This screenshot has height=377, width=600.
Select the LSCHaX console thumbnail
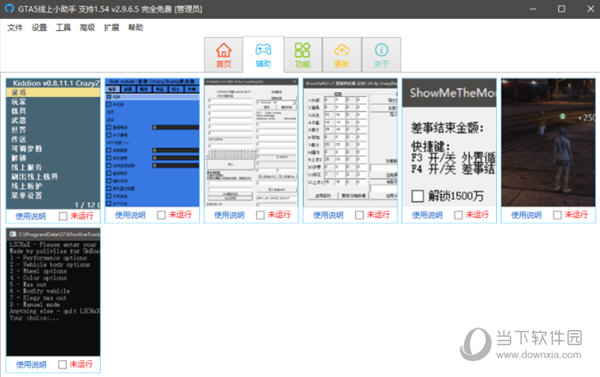53,292
